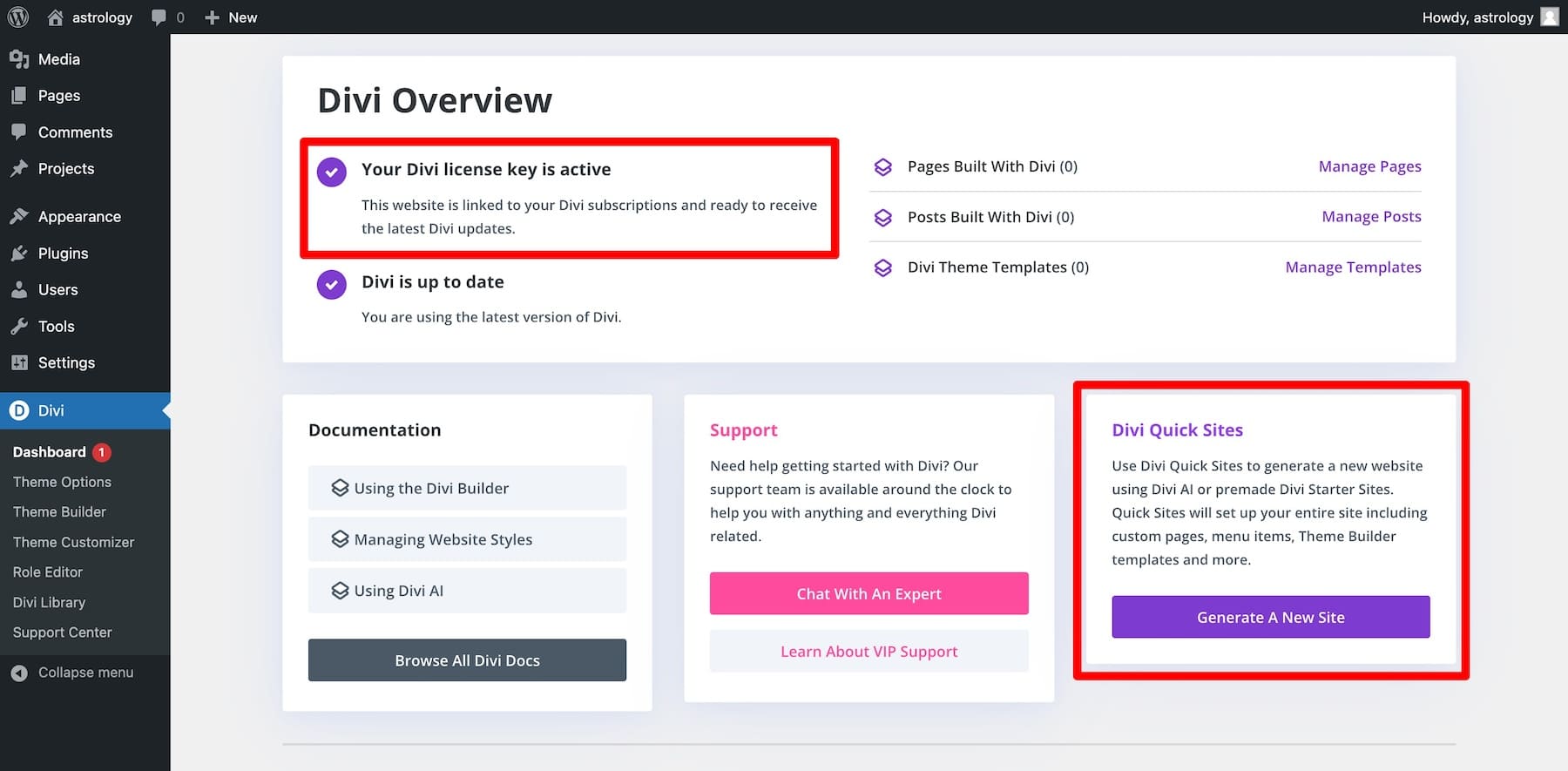
Task: Open the New content dropdown in admin bar
Action: click(x=231, y=17)
